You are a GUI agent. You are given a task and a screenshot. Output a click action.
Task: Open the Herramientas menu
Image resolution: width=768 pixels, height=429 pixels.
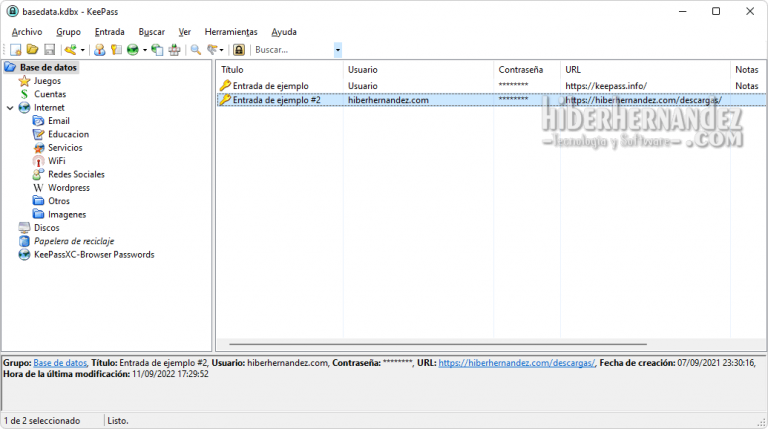pos(230,32)
